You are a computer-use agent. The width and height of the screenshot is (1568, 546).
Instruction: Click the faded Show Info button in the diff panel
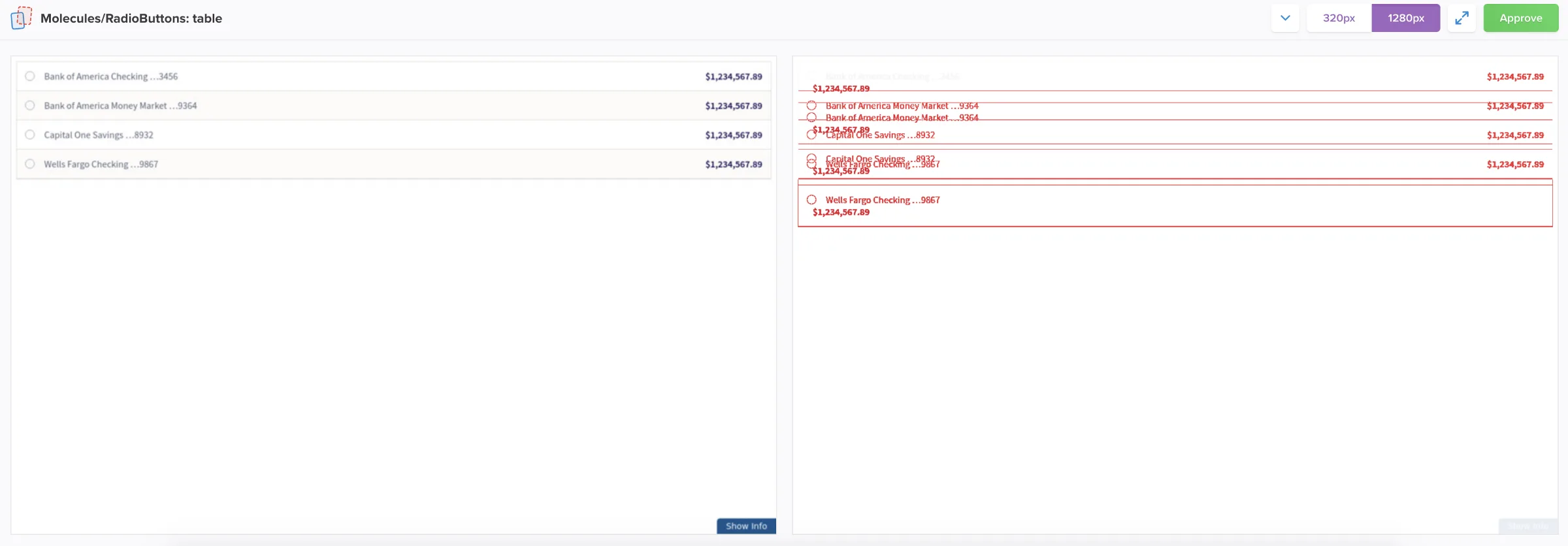[1528, 526]
